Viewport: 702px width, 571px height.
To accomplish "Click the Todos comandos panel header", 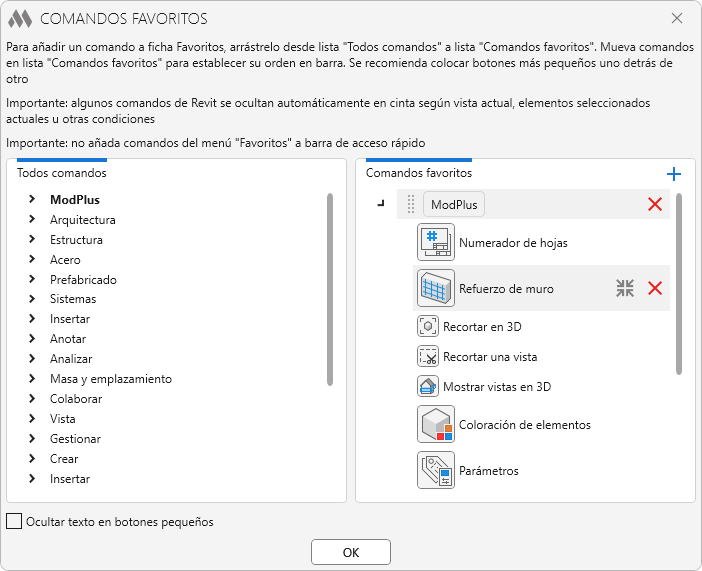I will coord(62,173).
